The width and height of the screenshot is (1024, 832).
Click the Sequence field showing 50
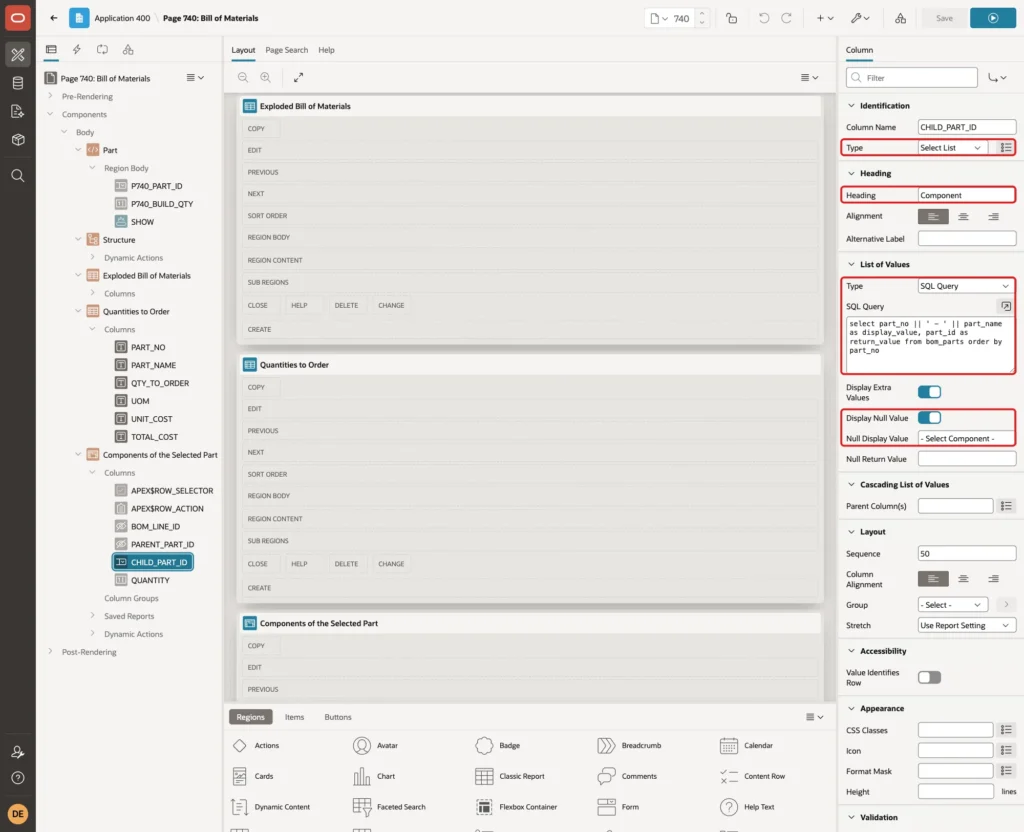[967, 554]
